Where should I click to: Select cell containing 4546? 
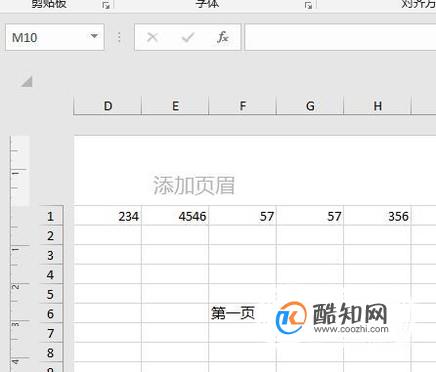(175, 216)
